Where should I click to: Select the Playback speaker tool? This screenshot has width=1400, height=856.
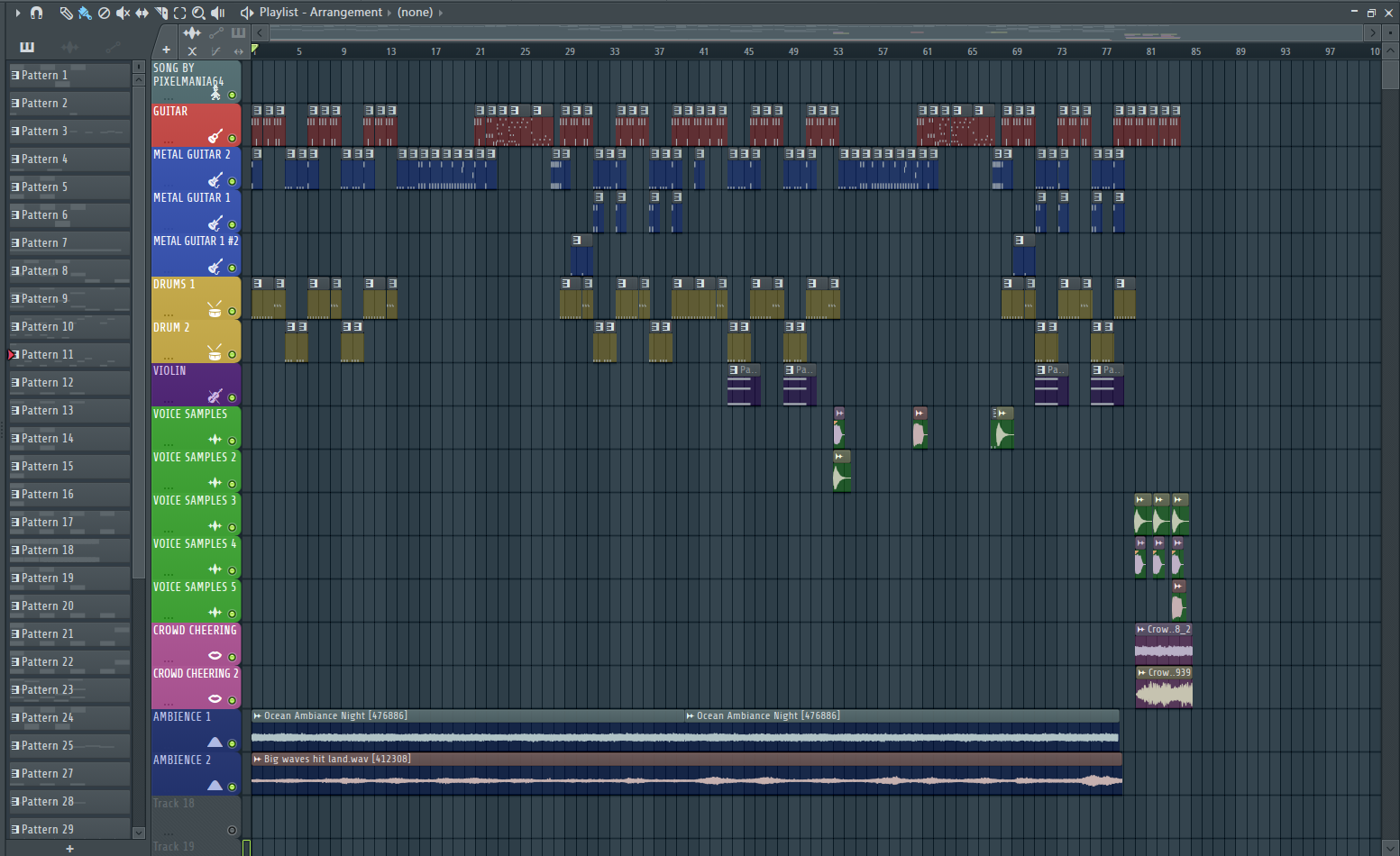(217, 13)
